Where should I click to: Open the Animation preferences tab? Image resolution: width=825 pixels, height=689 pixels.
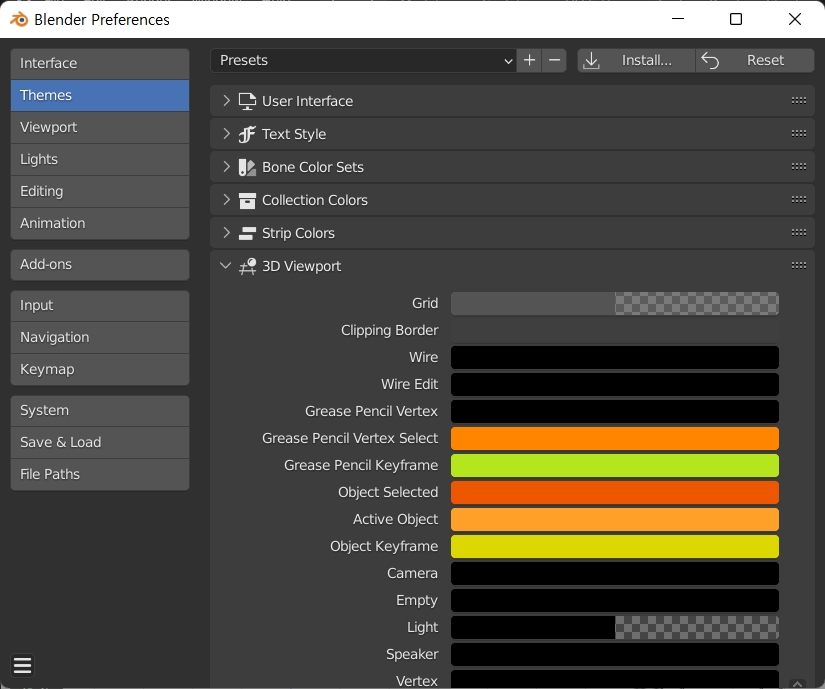(x=100, y=224)
